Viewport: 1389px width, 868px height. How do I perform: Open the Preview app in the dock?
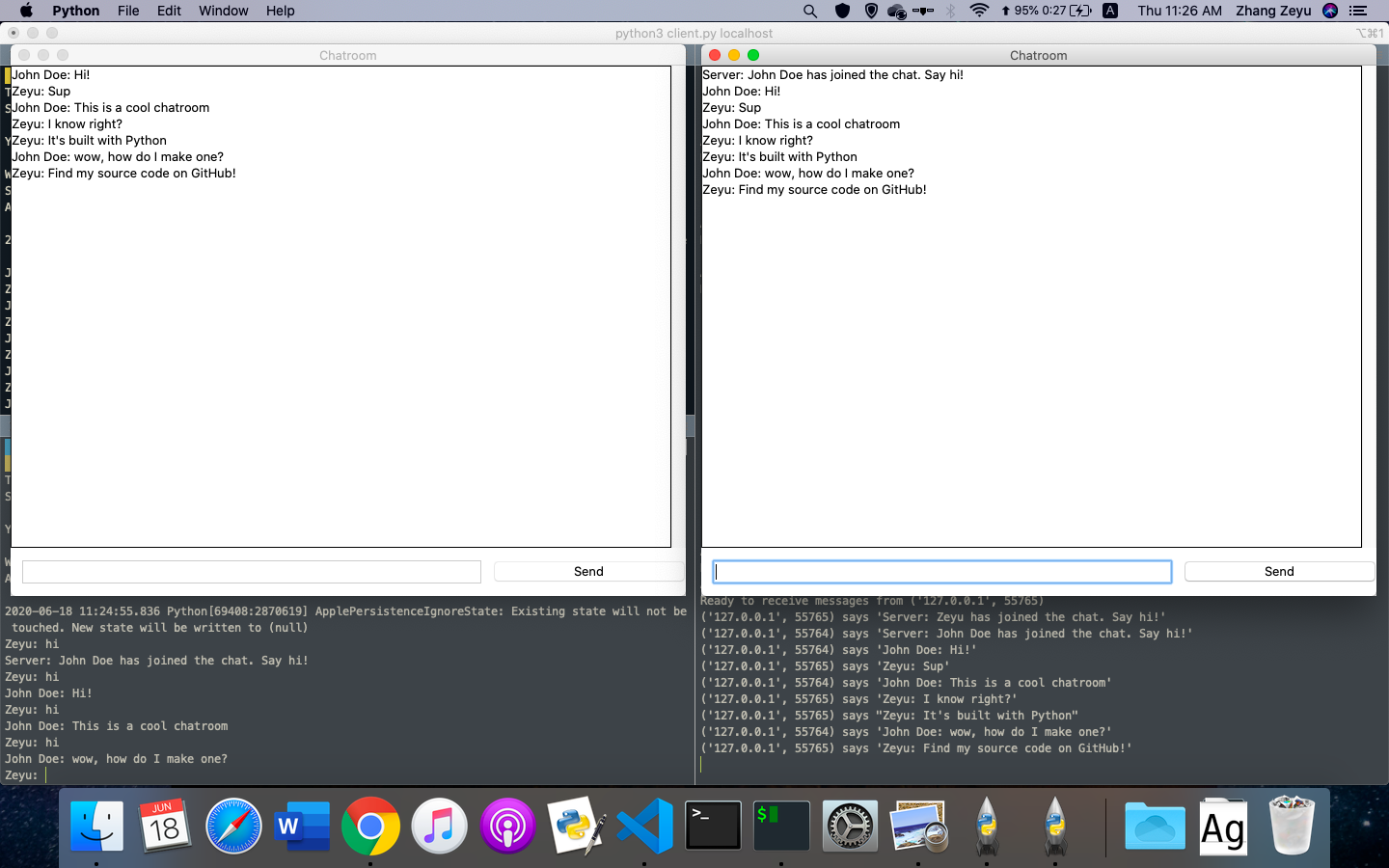coord(918,826)
